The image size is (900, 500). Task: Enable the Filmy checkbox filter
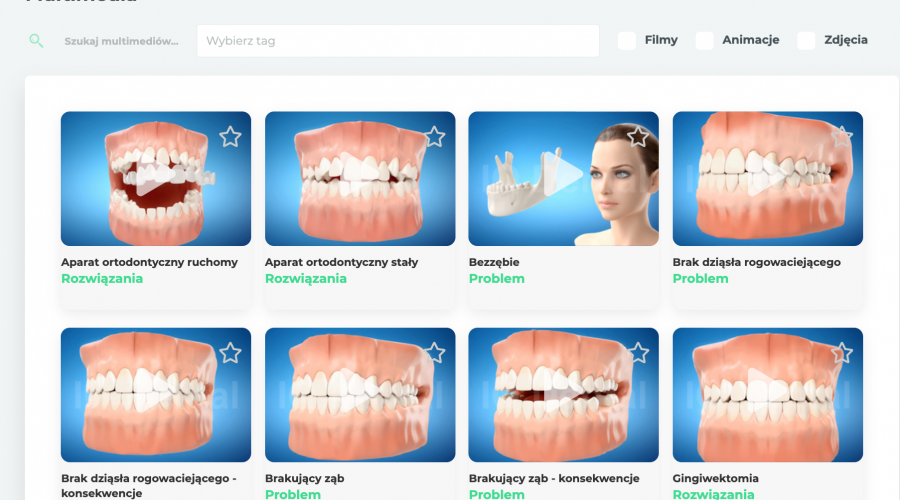coord(627,41)
